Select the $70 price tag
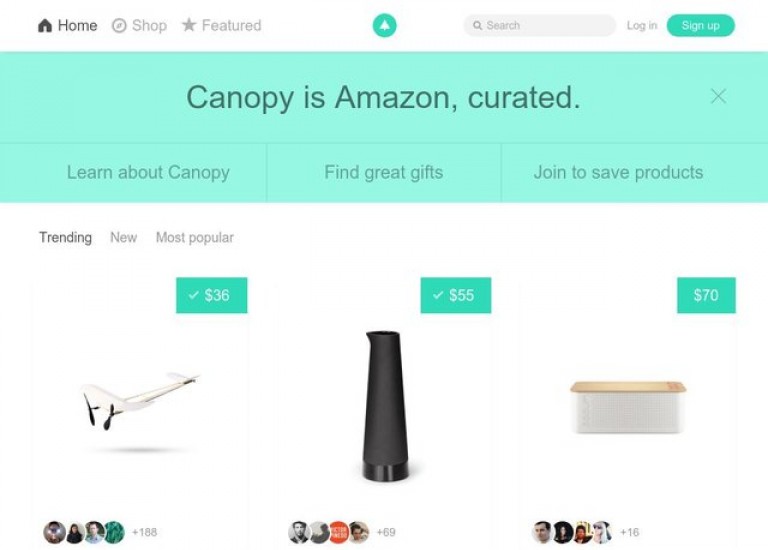The width and height of the screenshot is (768, 550). [x=706, y=295]
